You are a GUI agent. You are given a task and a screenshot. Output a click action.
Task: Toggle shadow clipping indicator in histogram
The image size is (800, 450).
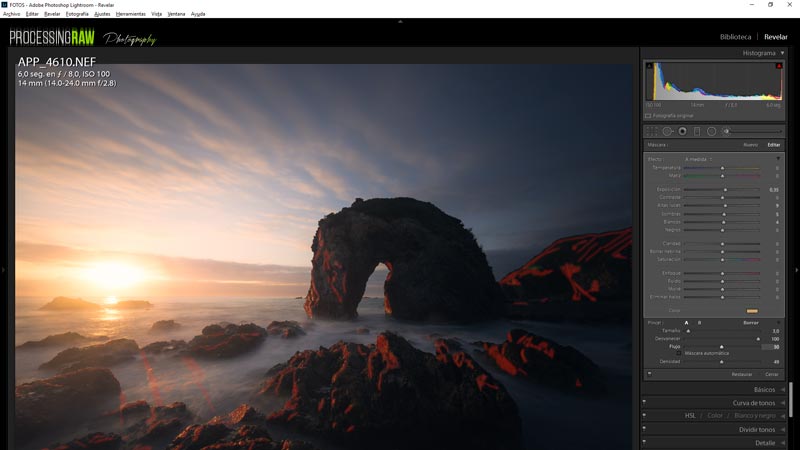[649, 67]
